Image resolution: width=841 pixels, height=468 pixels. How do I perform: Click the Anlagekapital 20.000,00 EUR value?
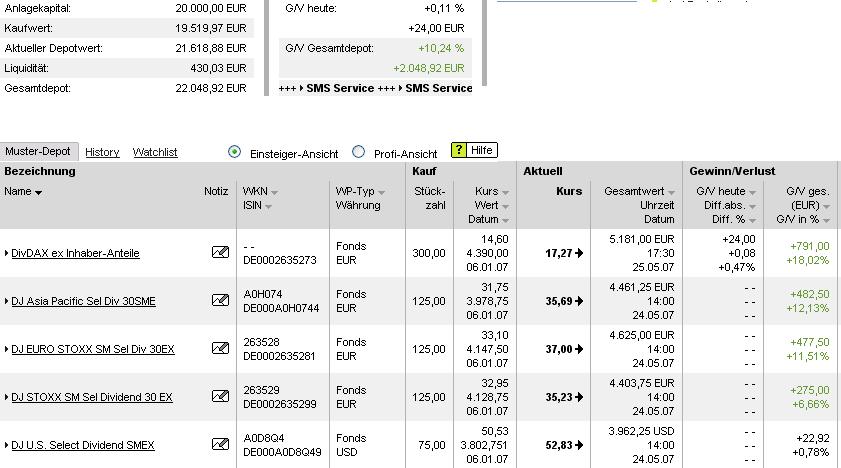[211, 9]
